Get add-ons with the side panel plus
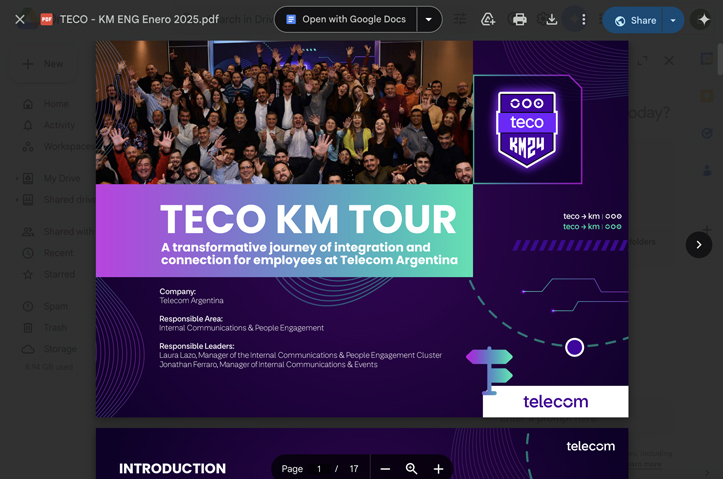 [706, 229]
